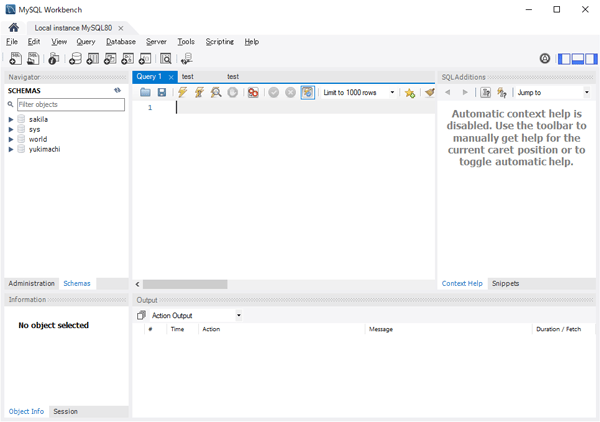
Task: Click the Filter objects search field
Action: point(70,104)
